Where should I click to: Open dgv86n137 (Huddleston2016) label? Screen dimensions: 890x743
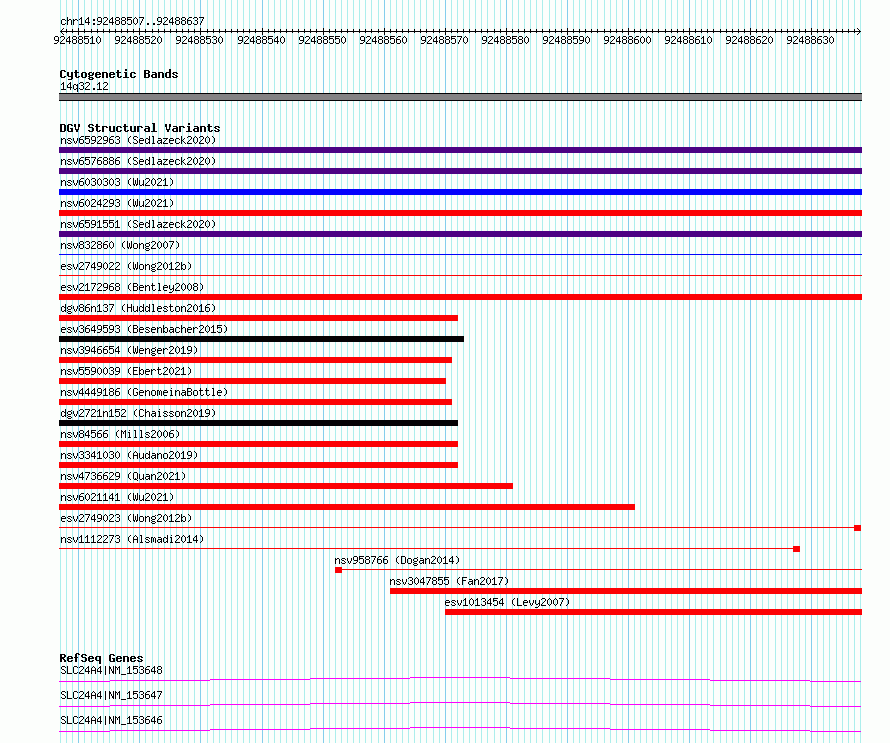138,308
